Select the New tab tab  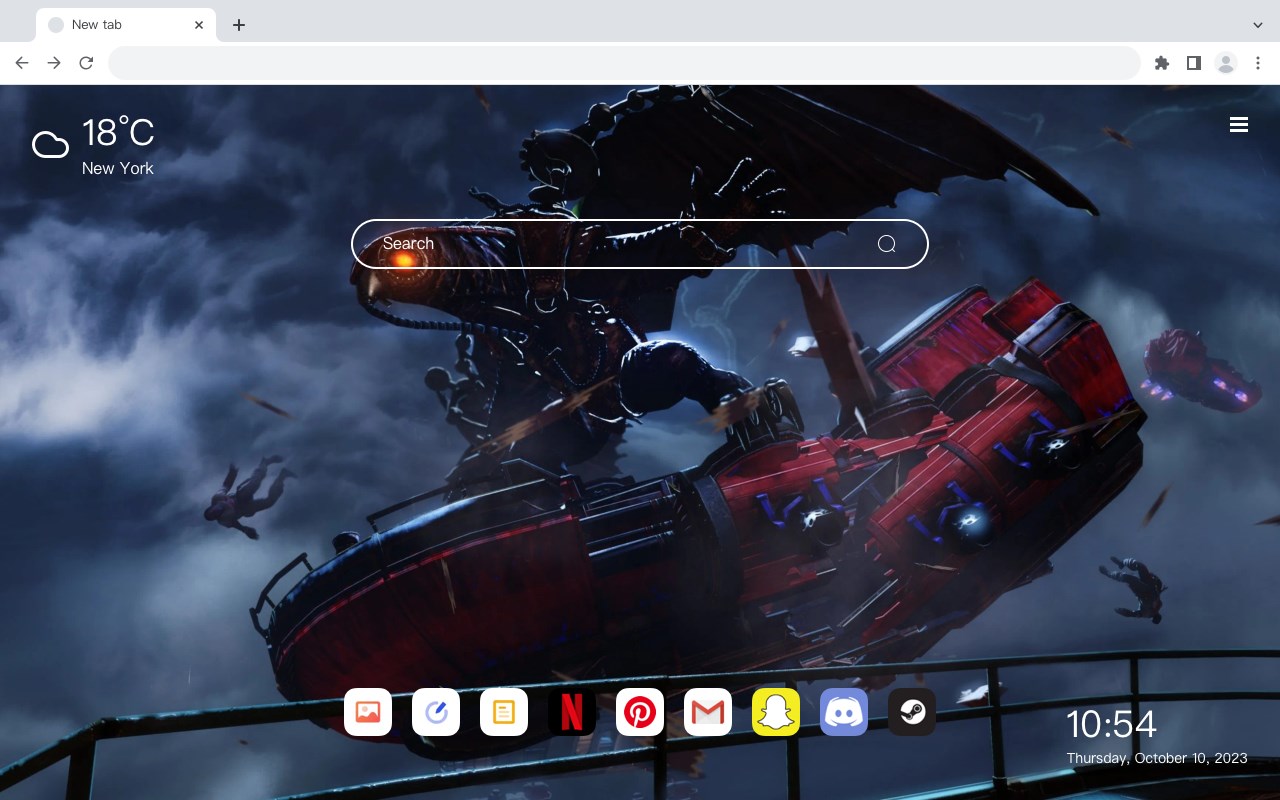[x=126, y=25]
